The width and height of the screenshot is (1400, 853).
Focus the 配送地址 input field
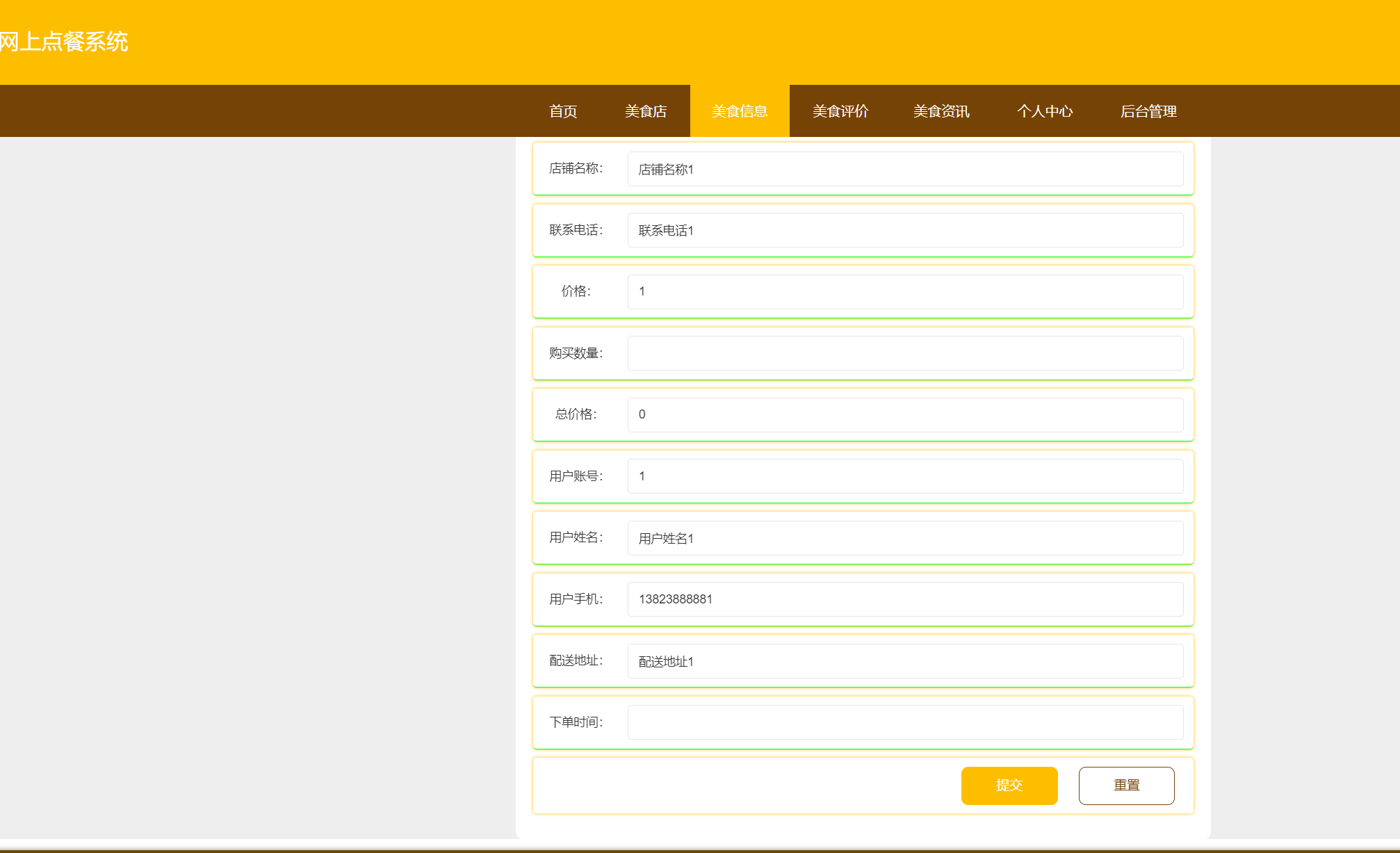point(904,661)
